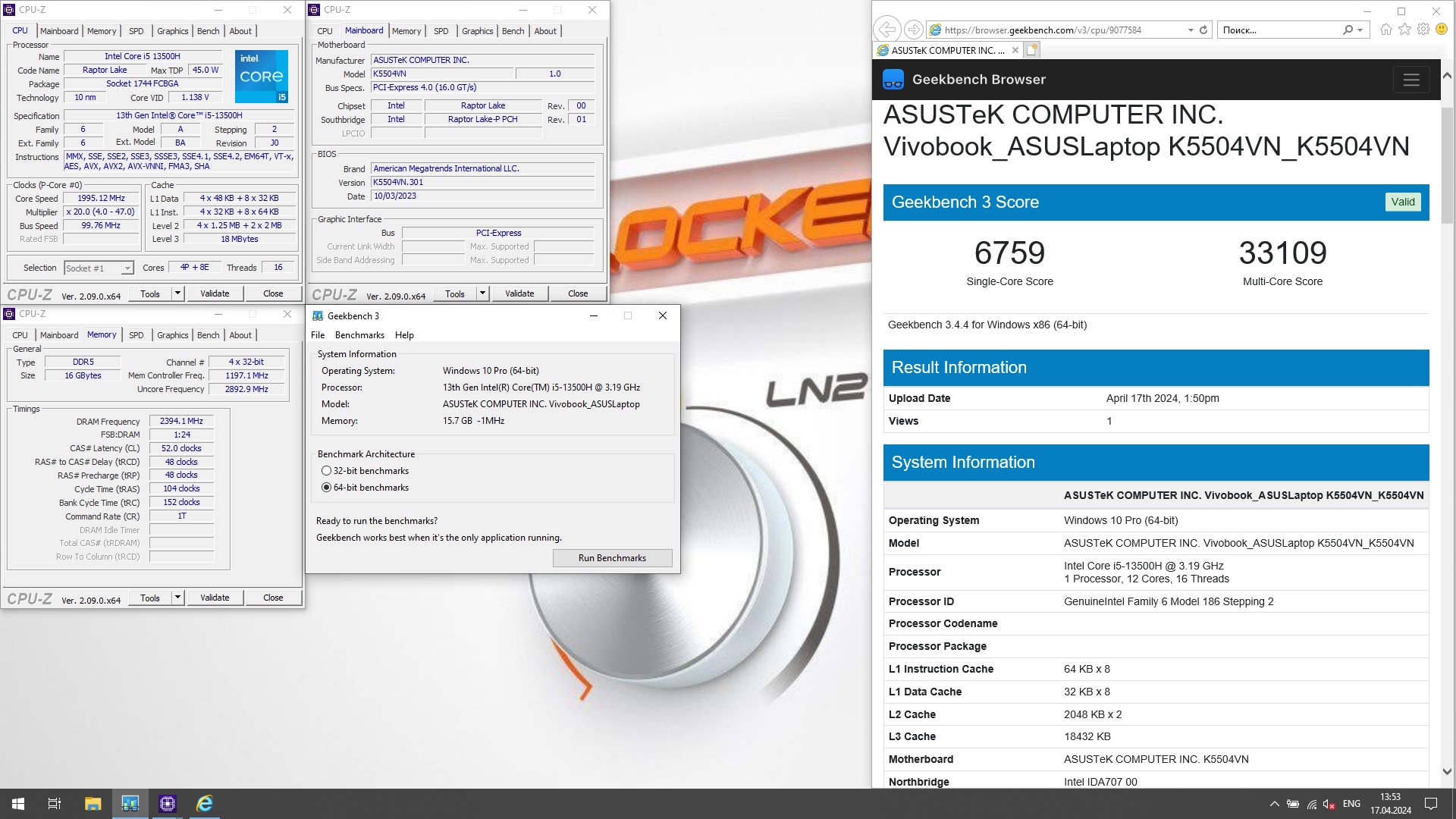
Task: Expand Tools dropdown in Memory window
Action: pyautogui.click(x=177, y=598)
